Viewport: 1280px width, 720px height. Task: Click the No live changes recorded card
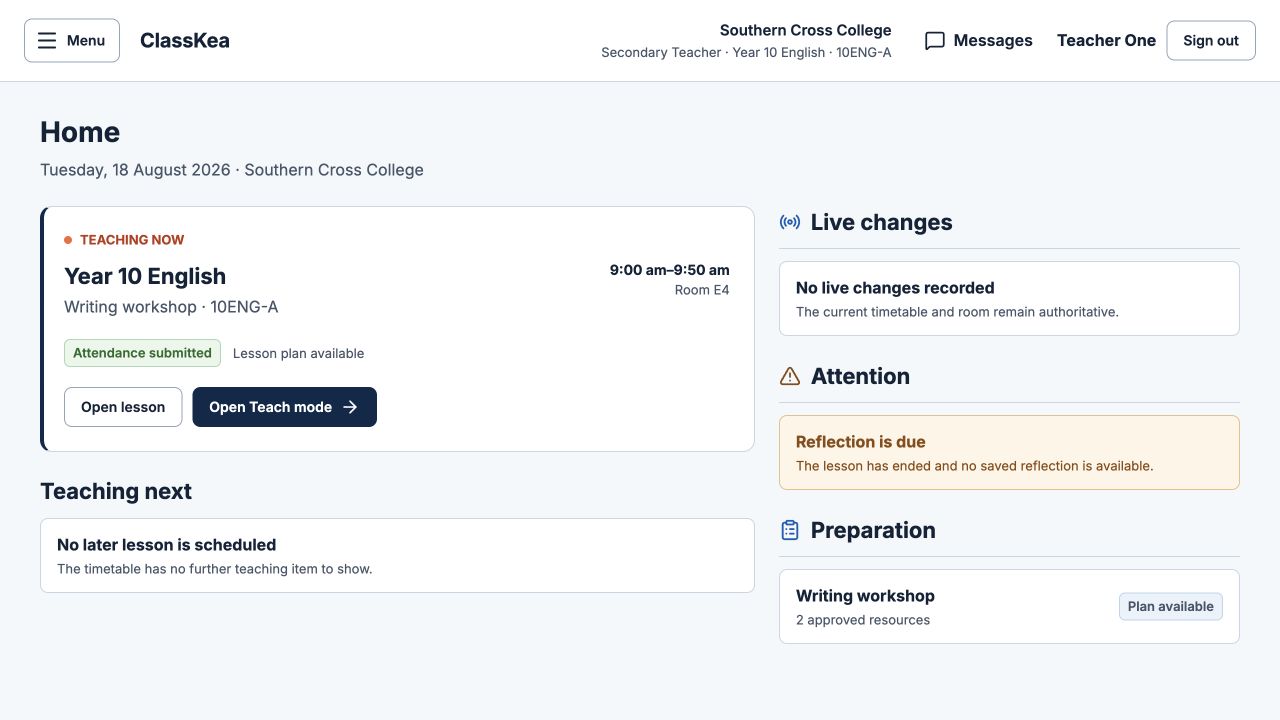(x=1009, y=299)
